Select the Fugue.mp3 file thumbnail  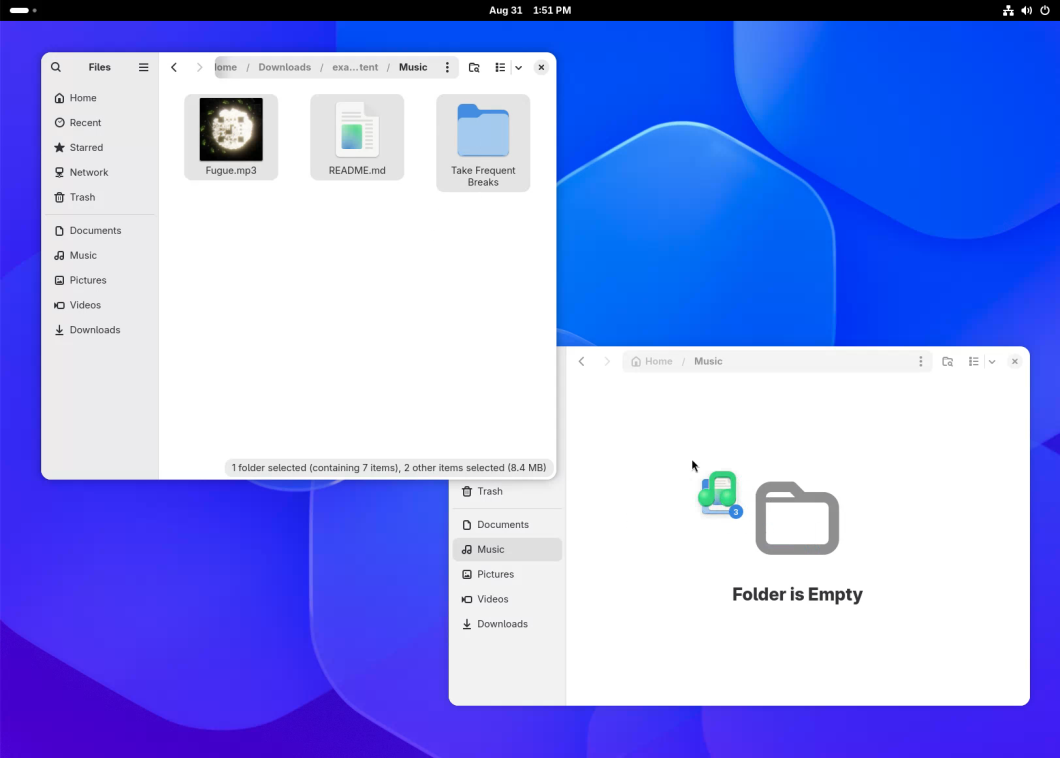coord(231,129)
